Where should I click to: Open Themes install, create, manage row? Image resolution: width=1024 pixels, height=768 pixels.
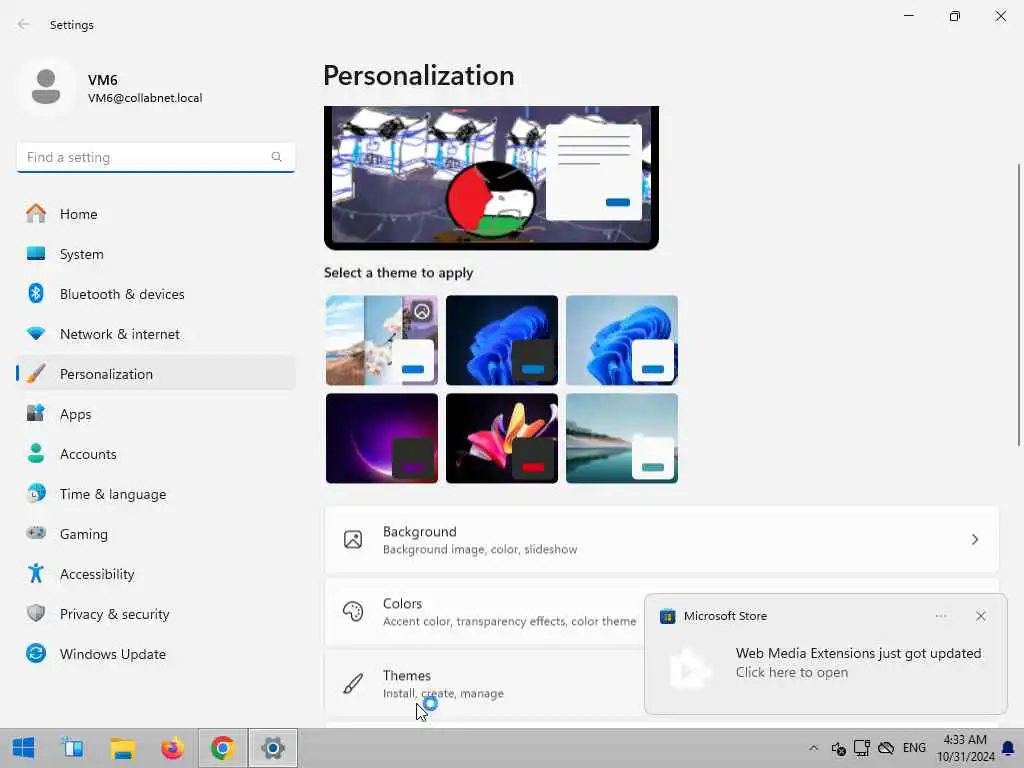(x=484, y=684)
